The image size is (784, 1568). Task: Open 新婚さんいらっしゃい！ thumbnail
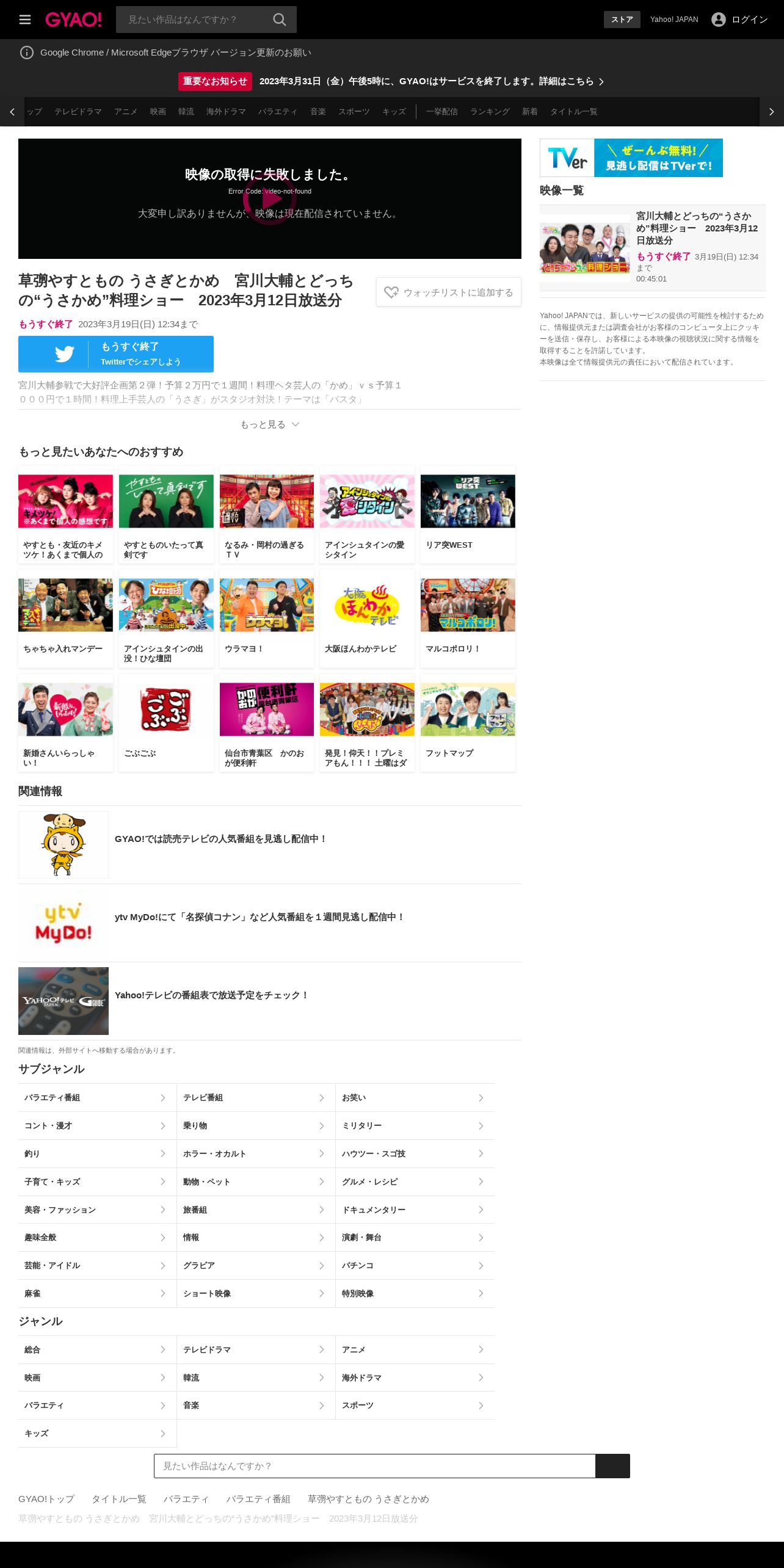tap(65, 710)
